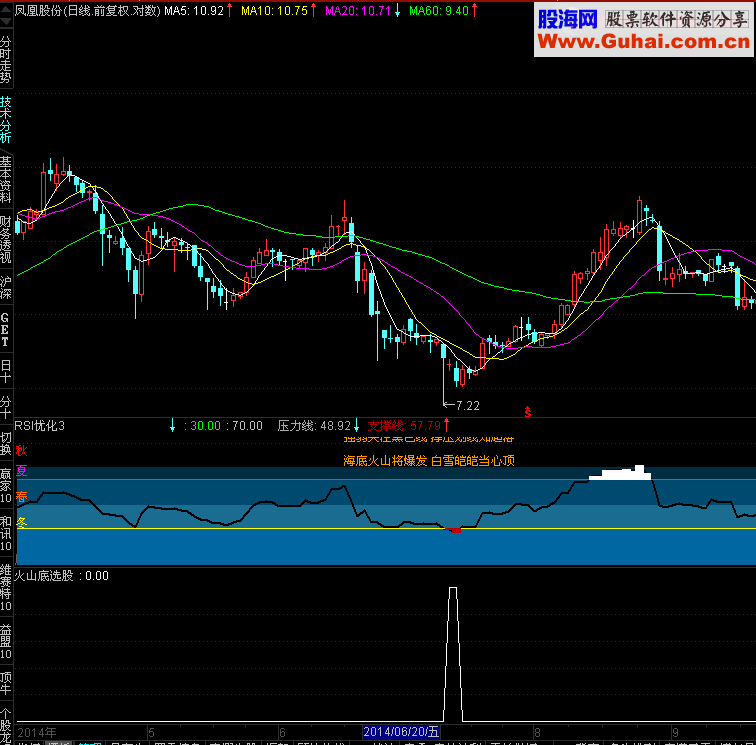Open the 基本资料 side tab

(x=6, y=179)
